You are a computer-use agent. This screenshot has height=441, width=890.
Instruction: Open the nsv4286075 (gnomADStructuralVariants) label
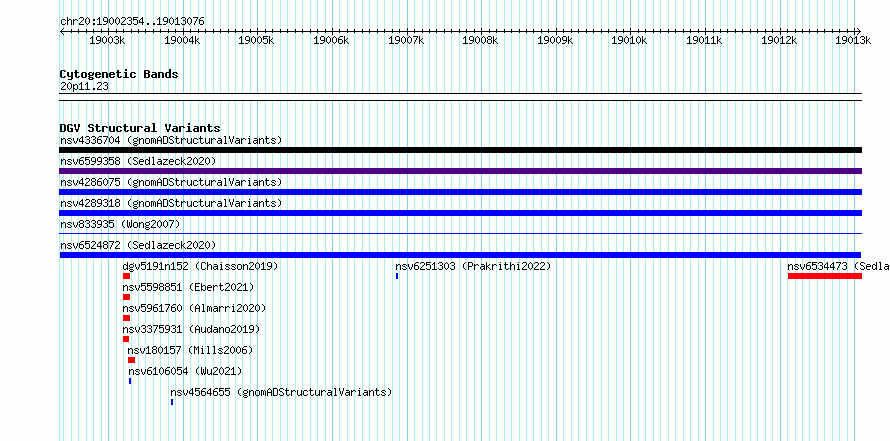[171, 182]
